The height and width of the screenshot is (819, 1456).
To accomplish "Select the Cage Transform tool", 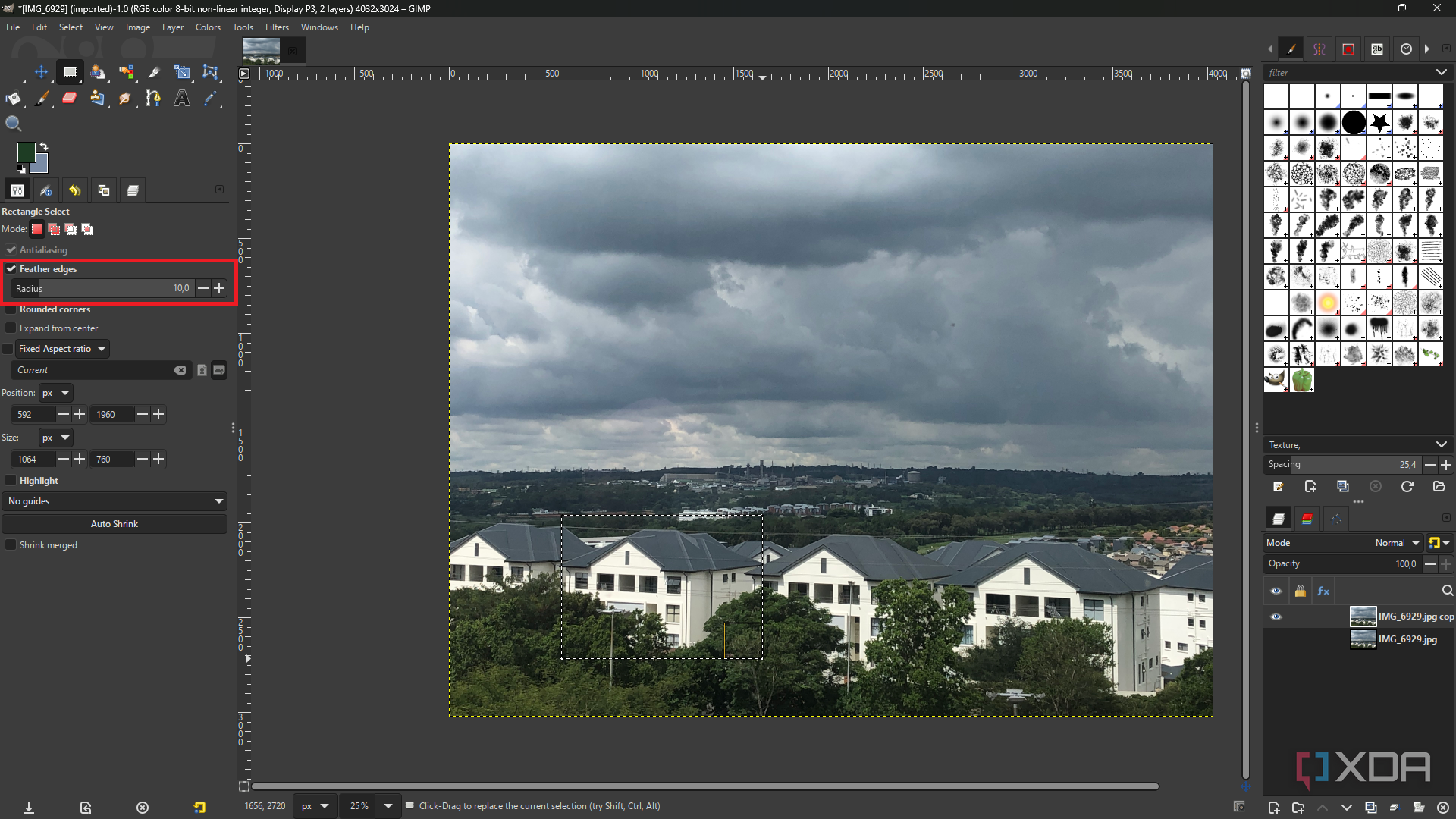I will tap(210, 72).
